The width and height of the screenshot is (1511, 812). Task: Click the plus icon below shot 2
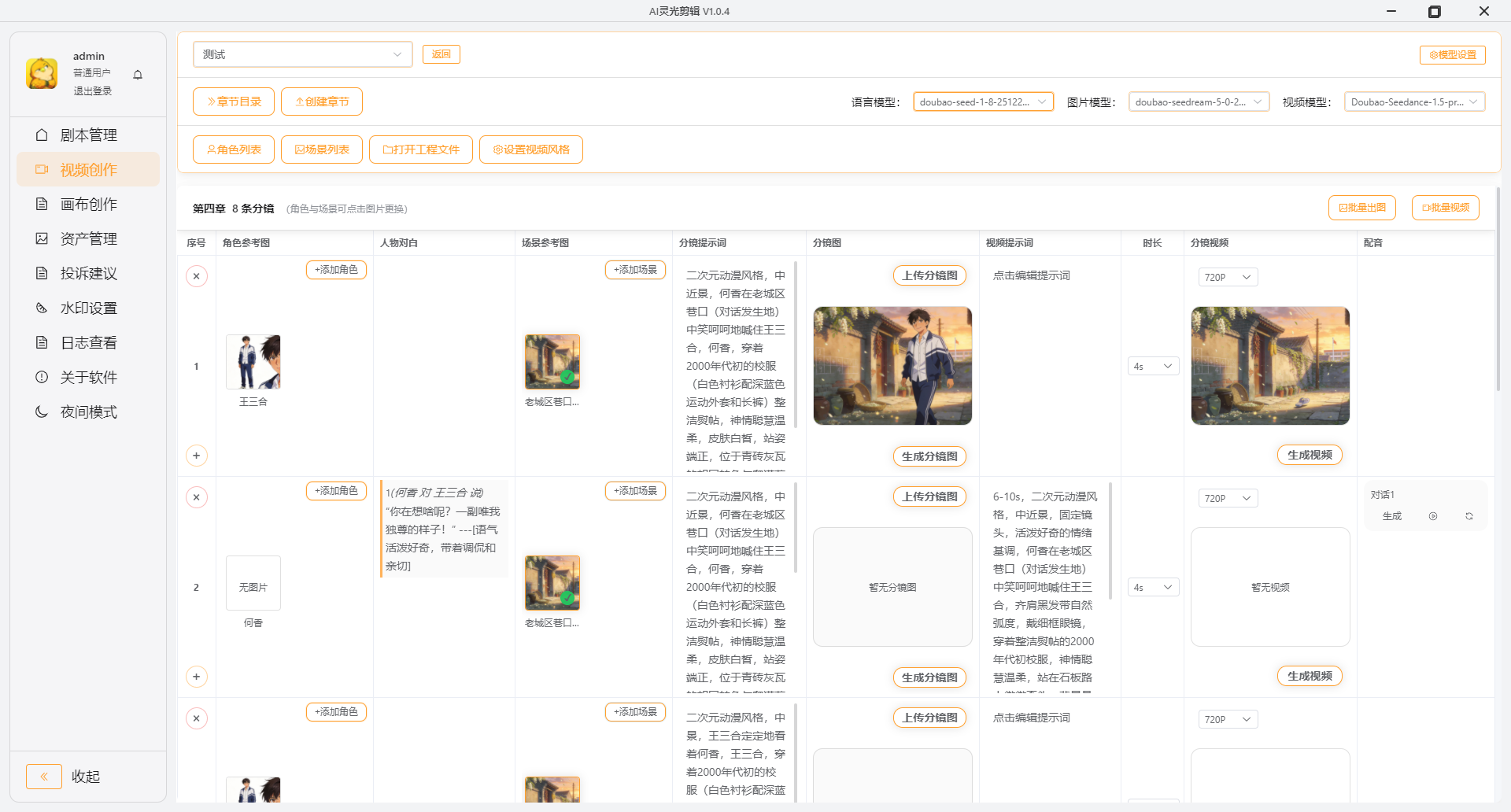pyautogui.click(x=197, y=677)
